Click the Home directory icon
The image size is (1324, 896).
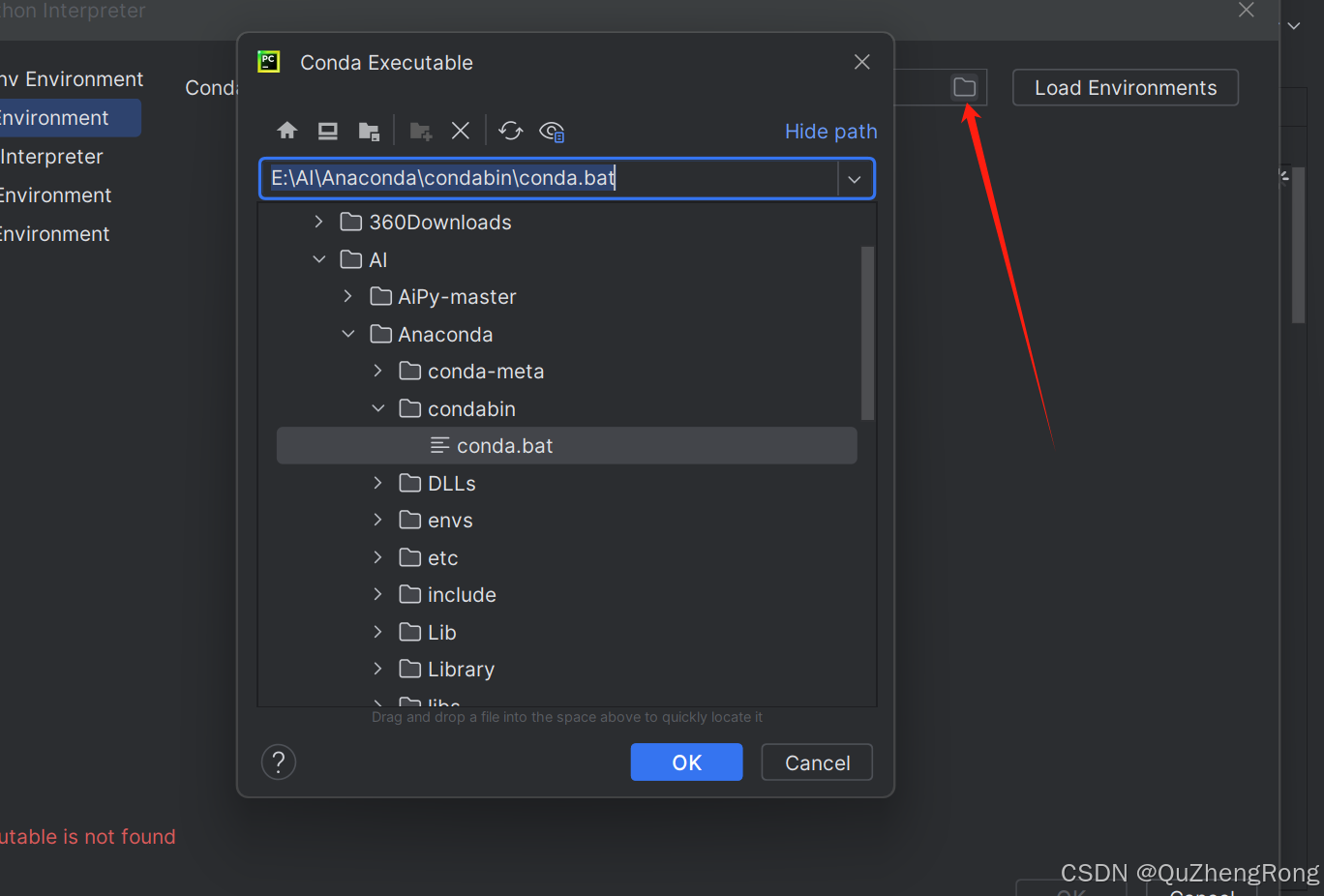point(286,130)
